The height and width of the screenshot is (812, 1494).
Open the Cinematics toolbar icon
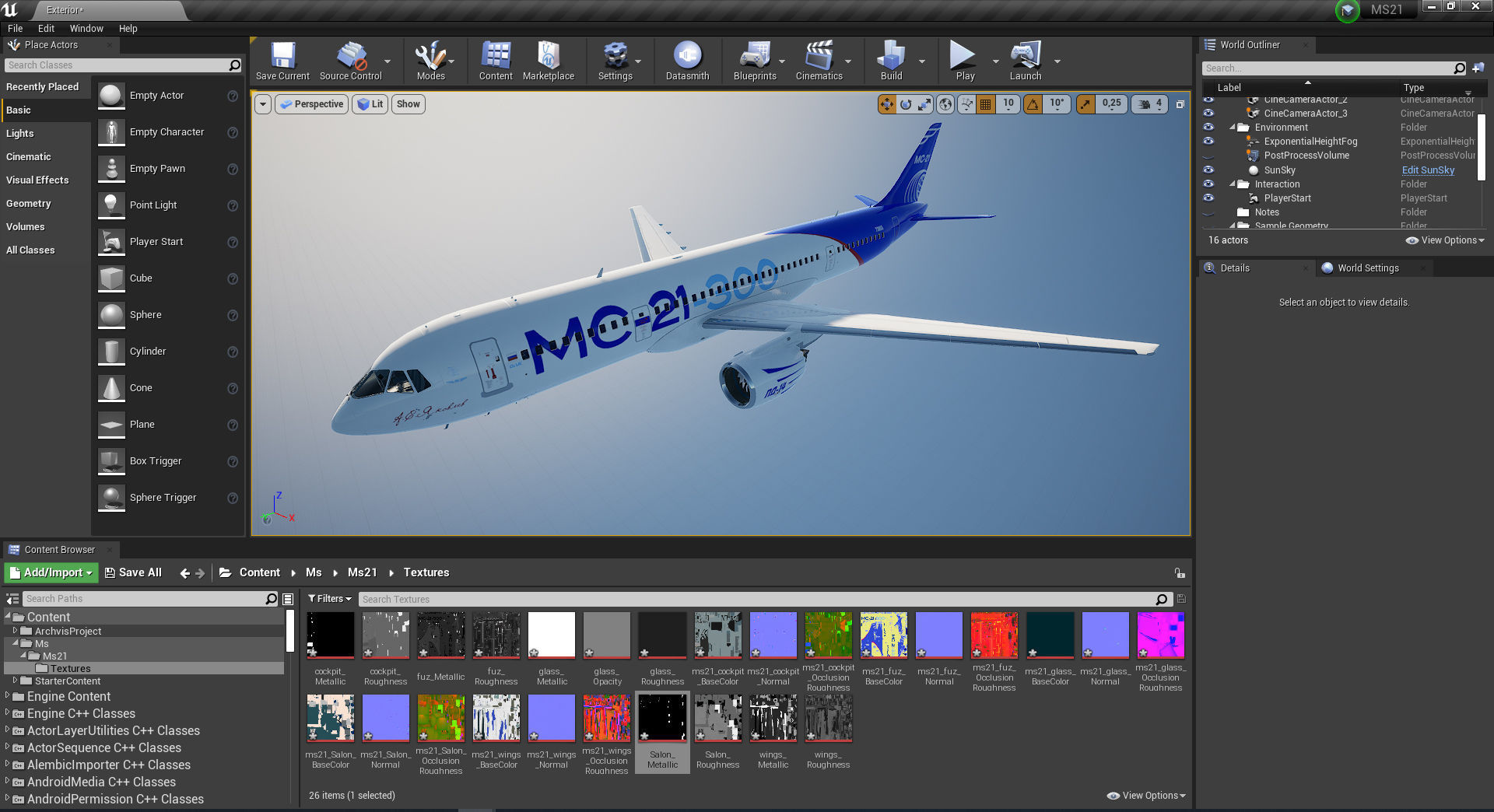(819, 61)
